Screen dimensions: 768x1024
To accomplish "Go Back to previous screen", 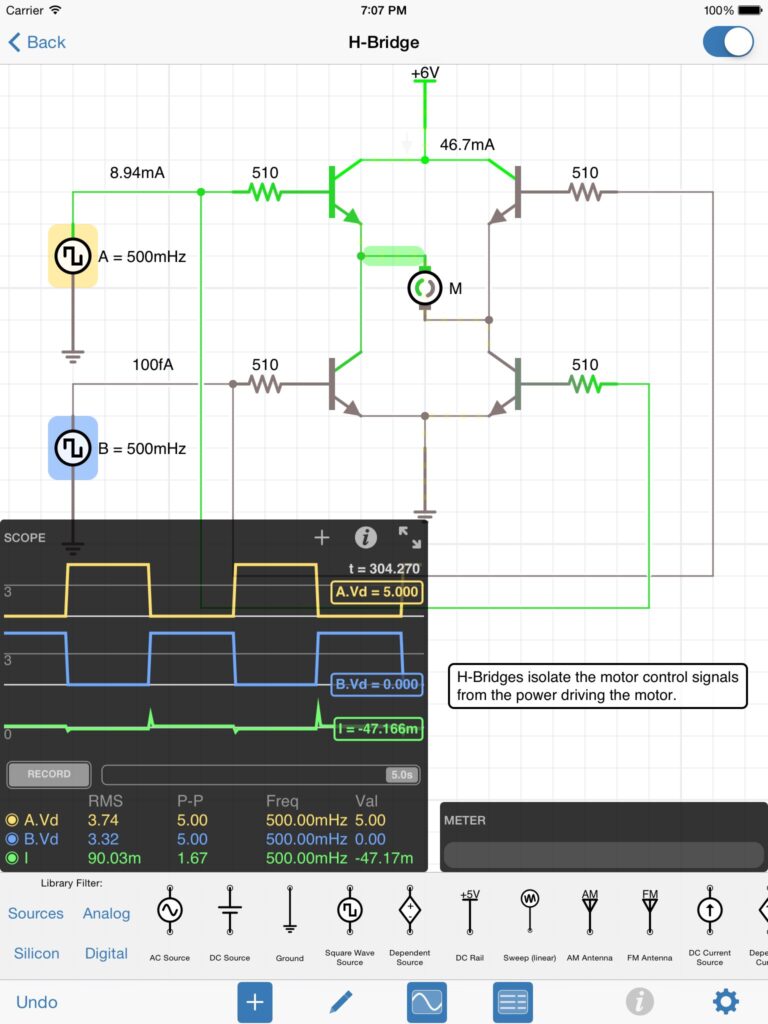I will [37, 42].
